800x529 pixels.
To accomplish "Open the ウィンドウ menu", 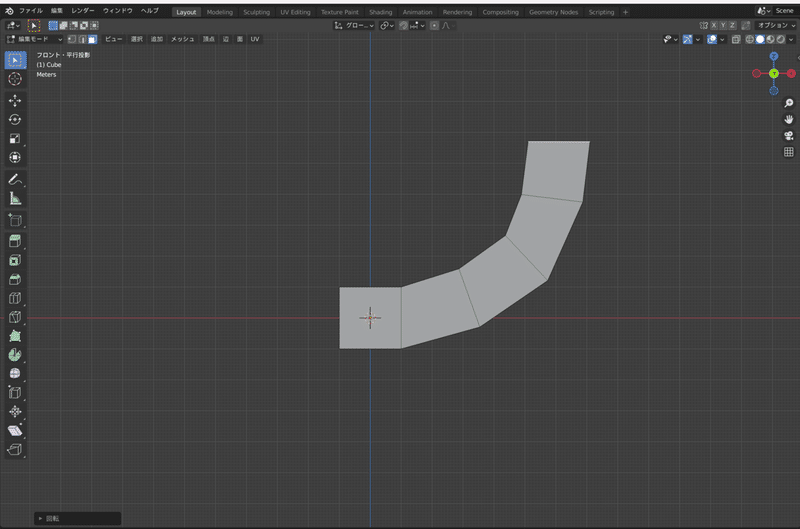I will point(117,11).
